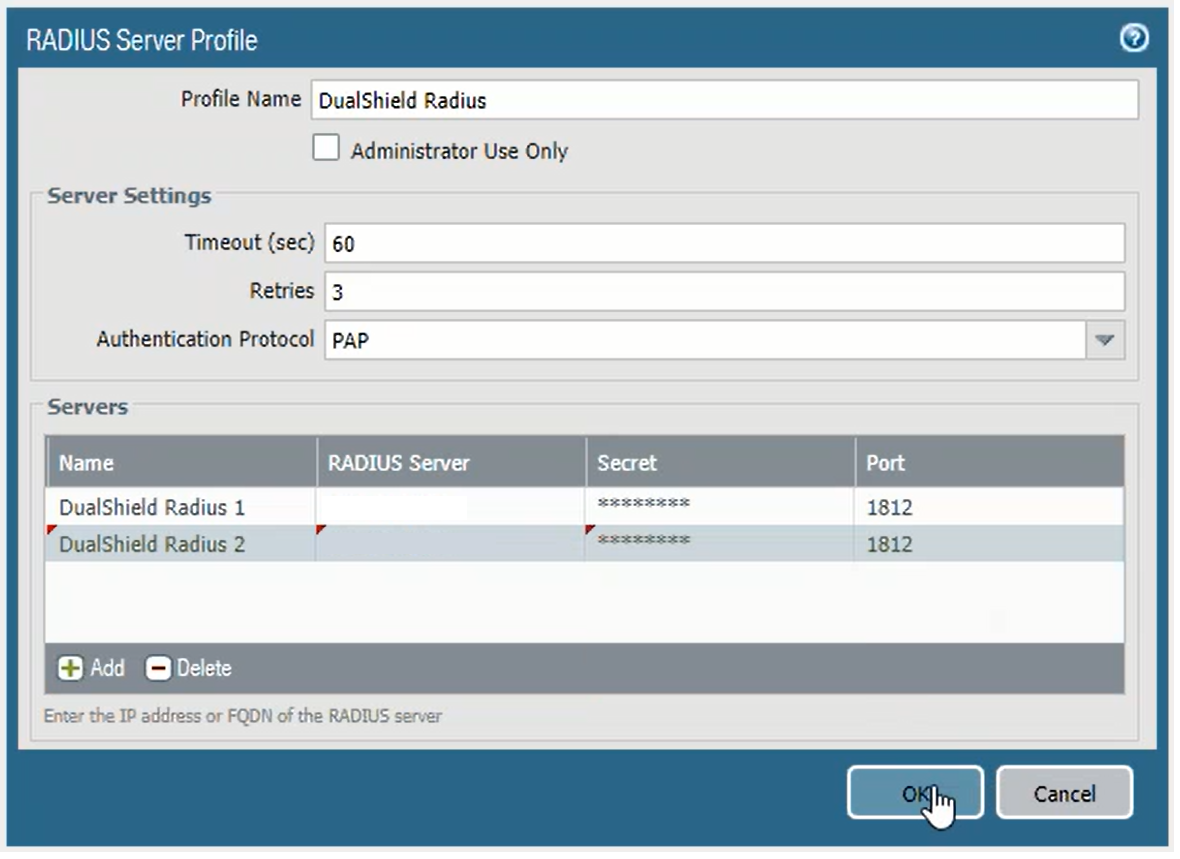The image size is (1180, 859).
Task: Enable Administrator Use Only checkbox
Action: 326,149
